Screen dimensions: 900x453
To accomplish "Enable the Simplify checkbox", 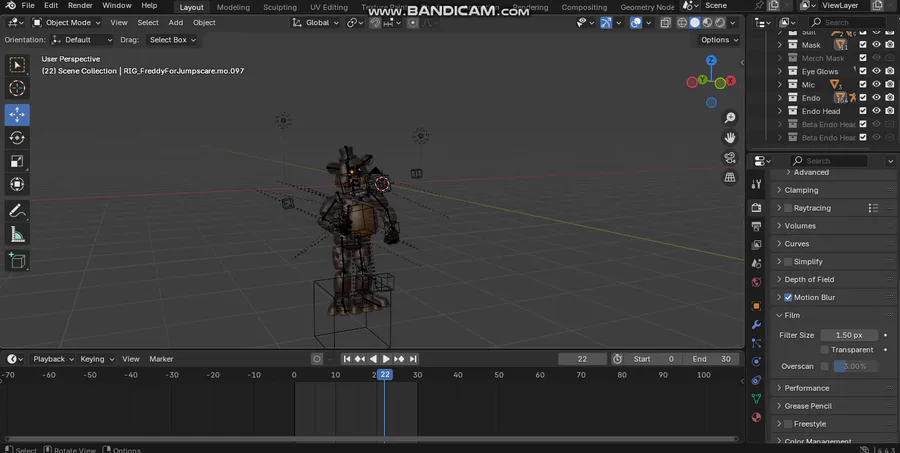I will tap(788, 262).
